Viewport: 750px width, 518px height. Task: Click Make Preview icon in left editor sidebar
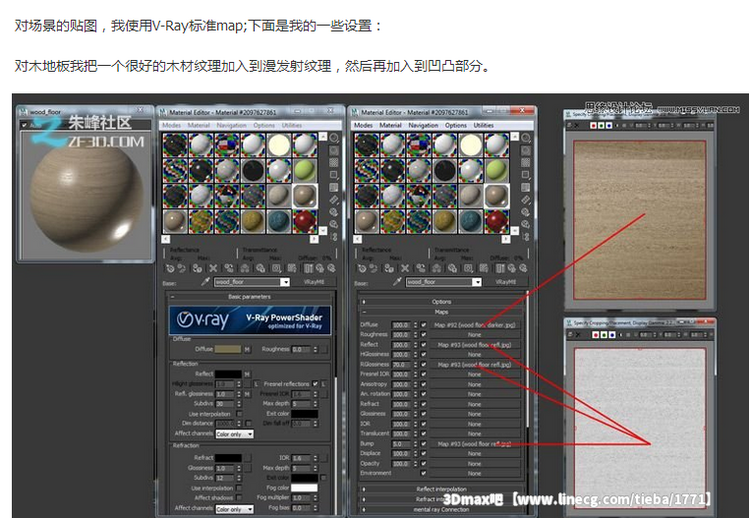[x=334, y=200]
